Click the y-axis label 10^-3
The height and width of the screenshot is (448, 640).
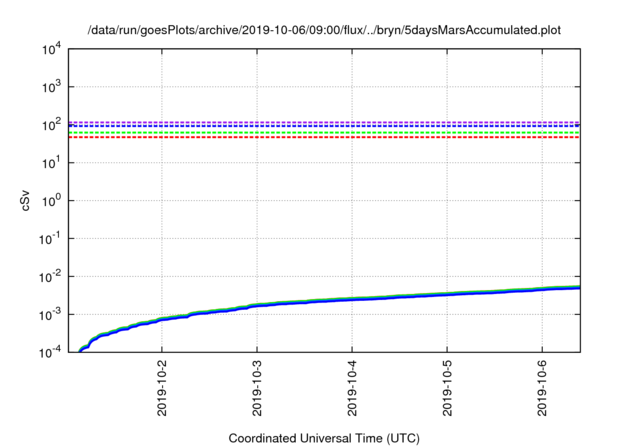50,315
